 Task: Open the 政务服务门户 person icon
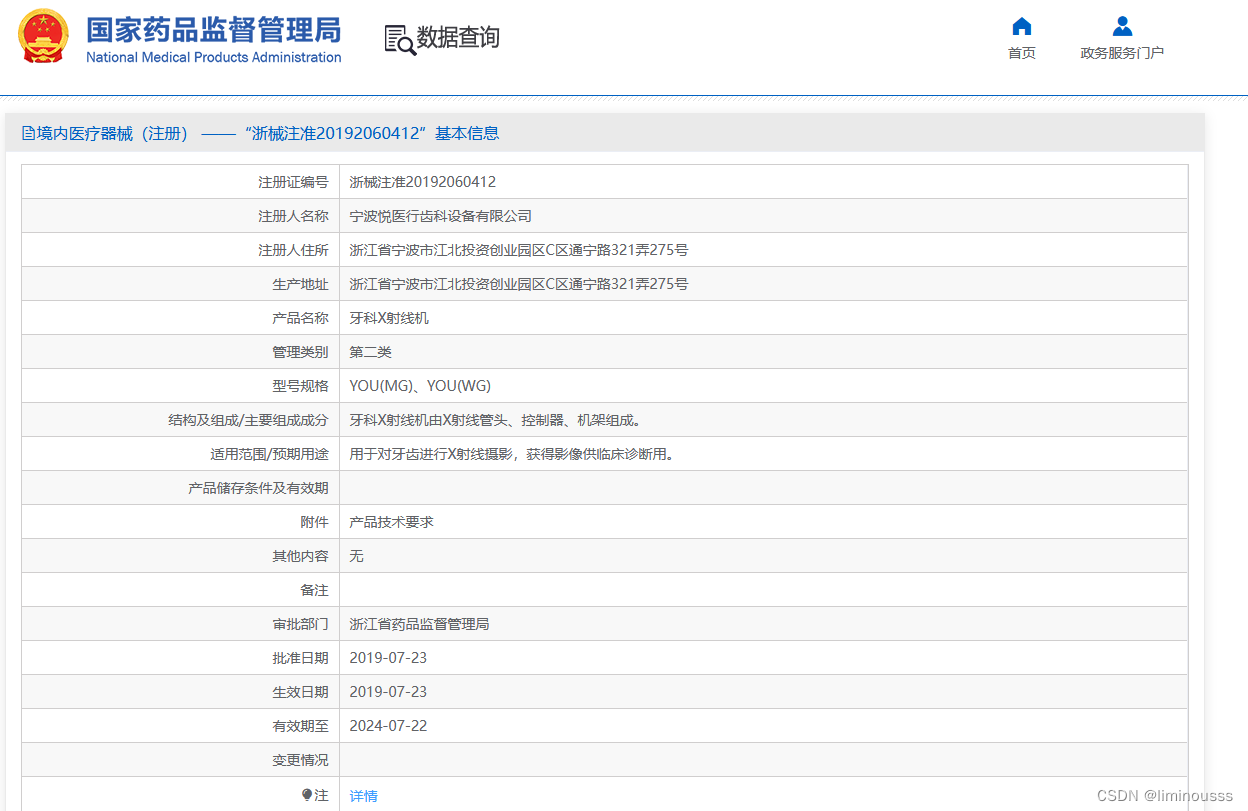point(1122,27)
